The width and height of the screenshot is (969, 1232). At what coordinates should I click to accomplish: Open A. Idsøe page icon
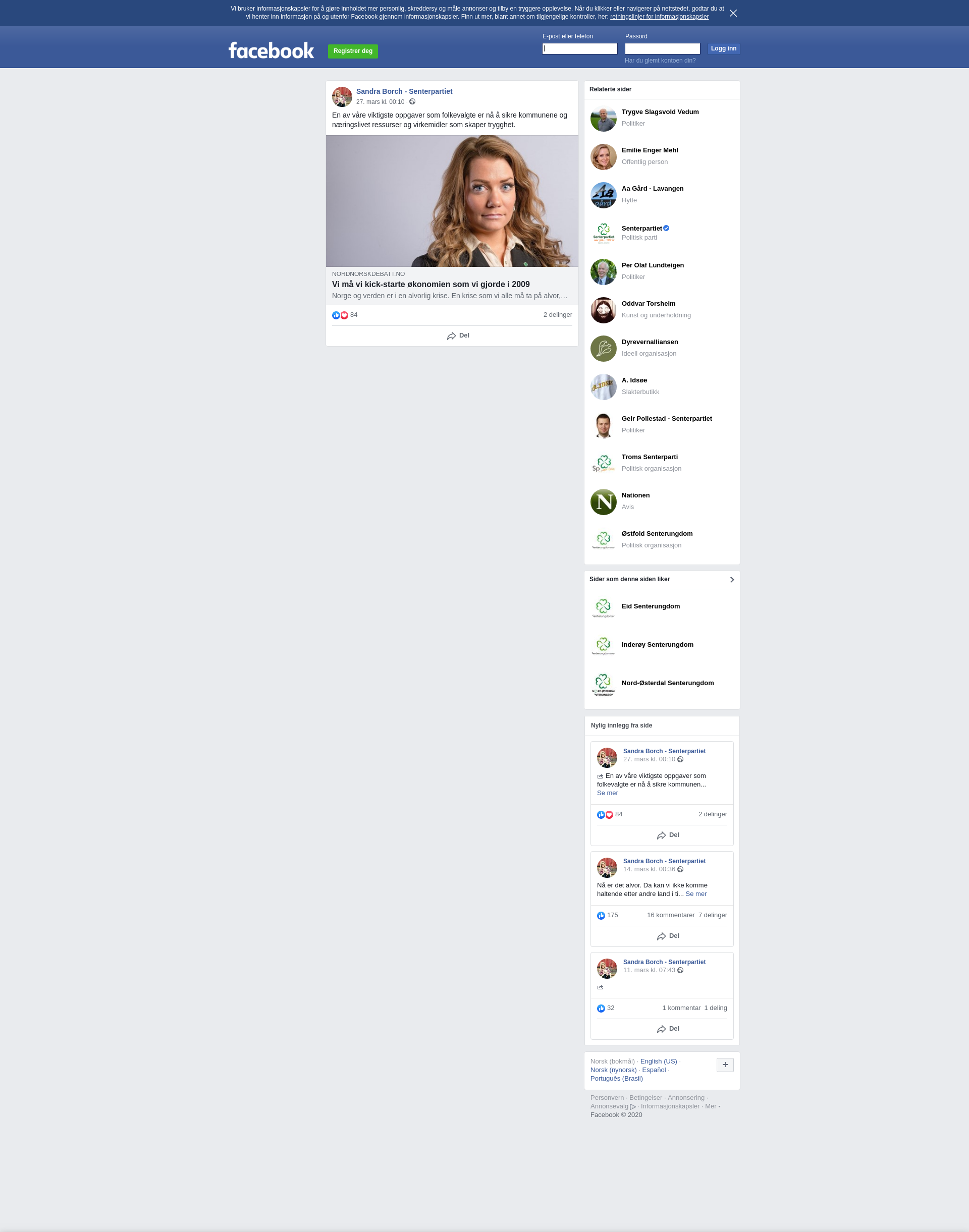tap(603, 387)
